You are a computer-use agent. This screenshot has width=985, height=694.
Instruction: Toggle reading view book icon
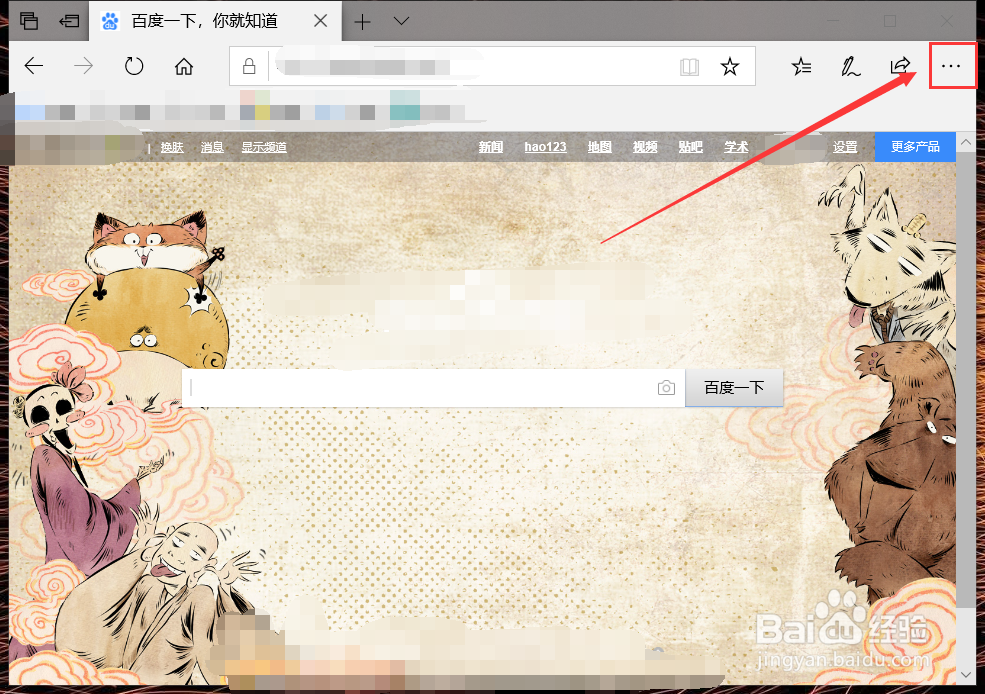point(689,67)
